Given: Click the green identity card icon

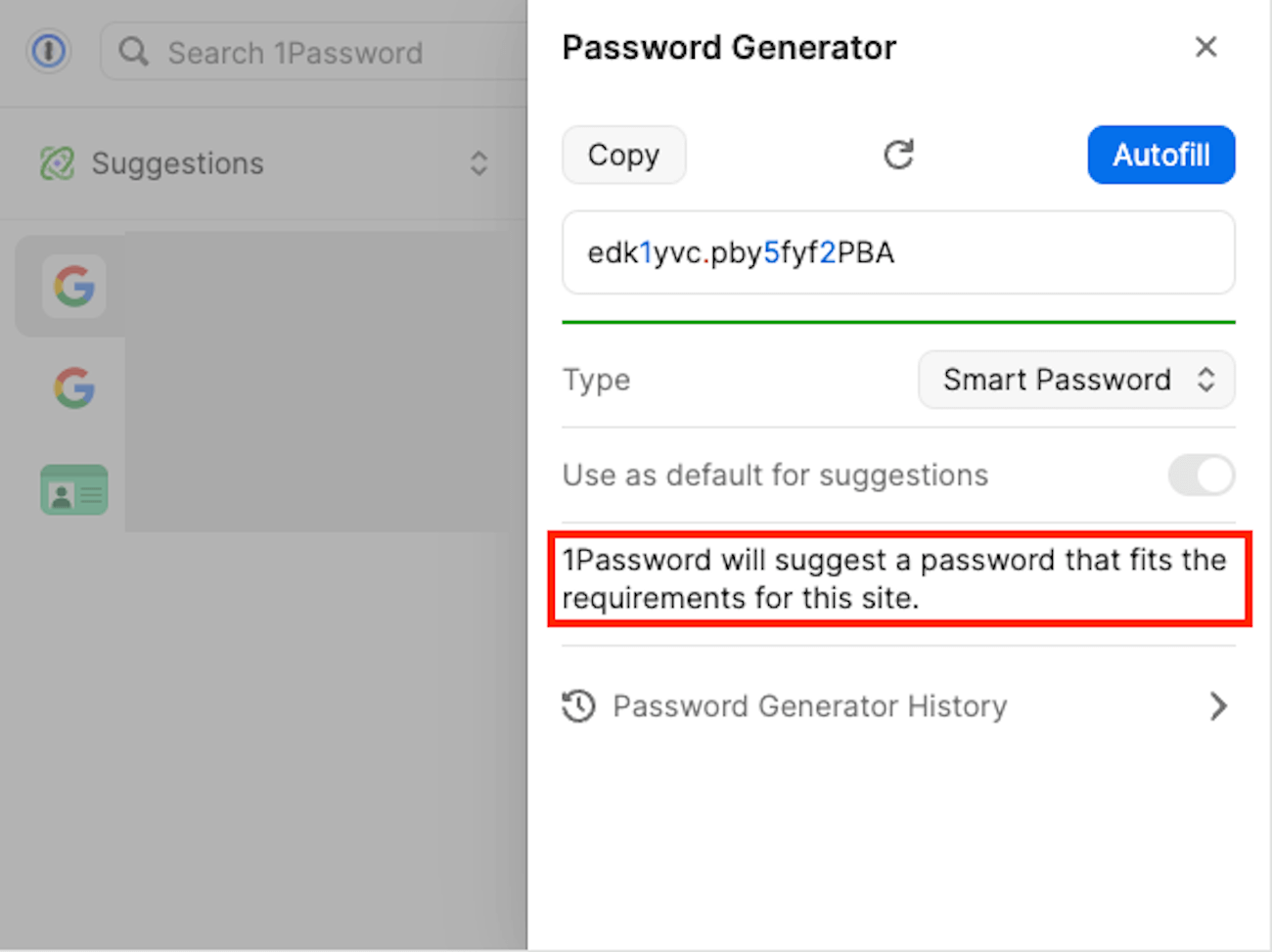Looking at the screenshot, I should [73, 489].
